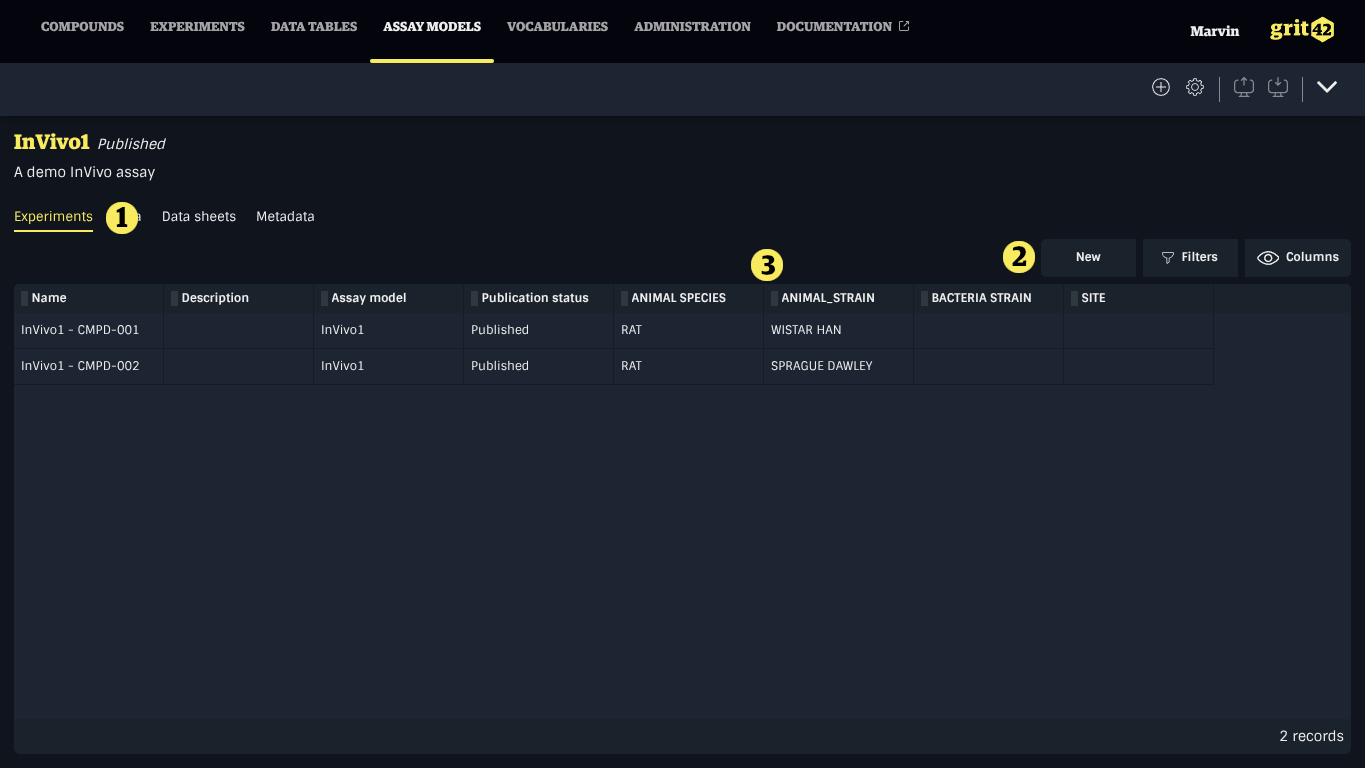Viewport: 1365px width, 768px height.
Task: Open the Vocabularies section
Action: 557,27
